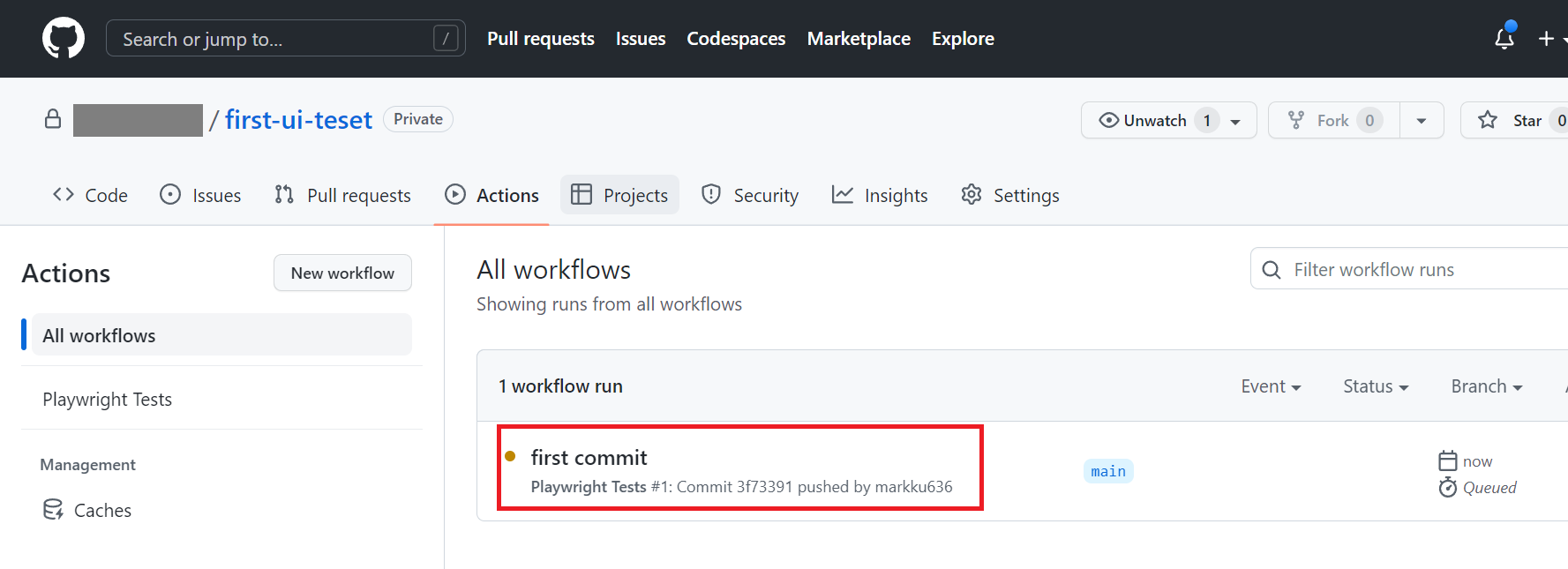Click the queued status dot on first commit
This screenshot has height=569, width=1568.
pos(510,456)
